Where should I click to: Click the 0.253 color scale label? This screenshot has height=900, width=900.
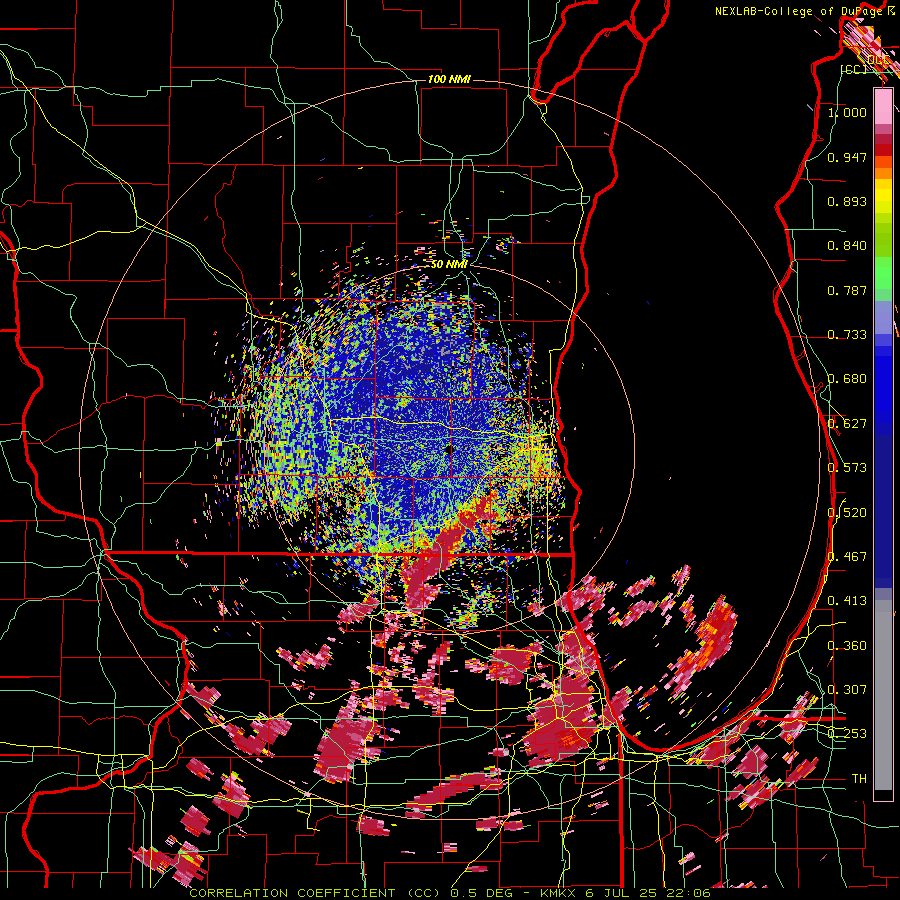pyautogui.click(x=847, y=734)
